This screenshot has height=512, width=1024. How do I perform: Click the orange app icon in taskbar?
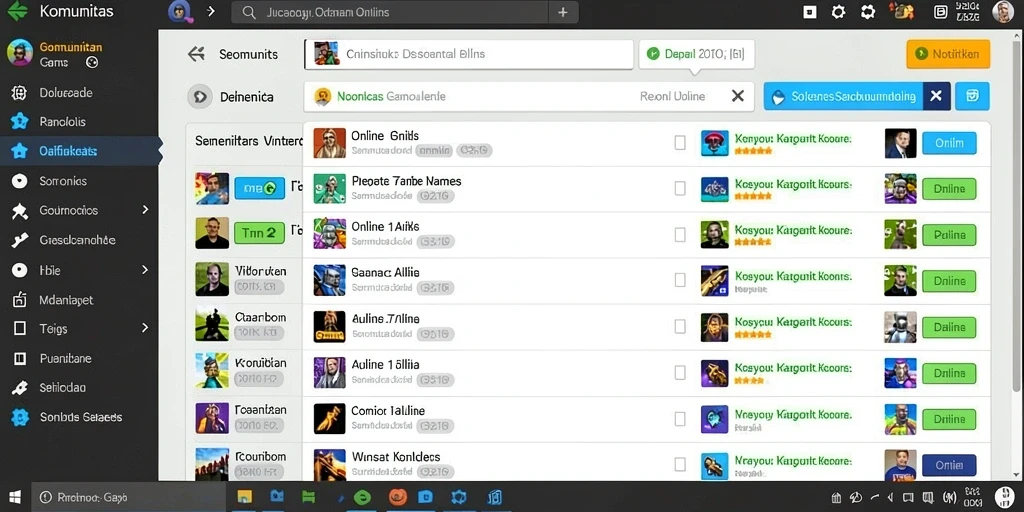pyautogui.click(x=398, y=497)
